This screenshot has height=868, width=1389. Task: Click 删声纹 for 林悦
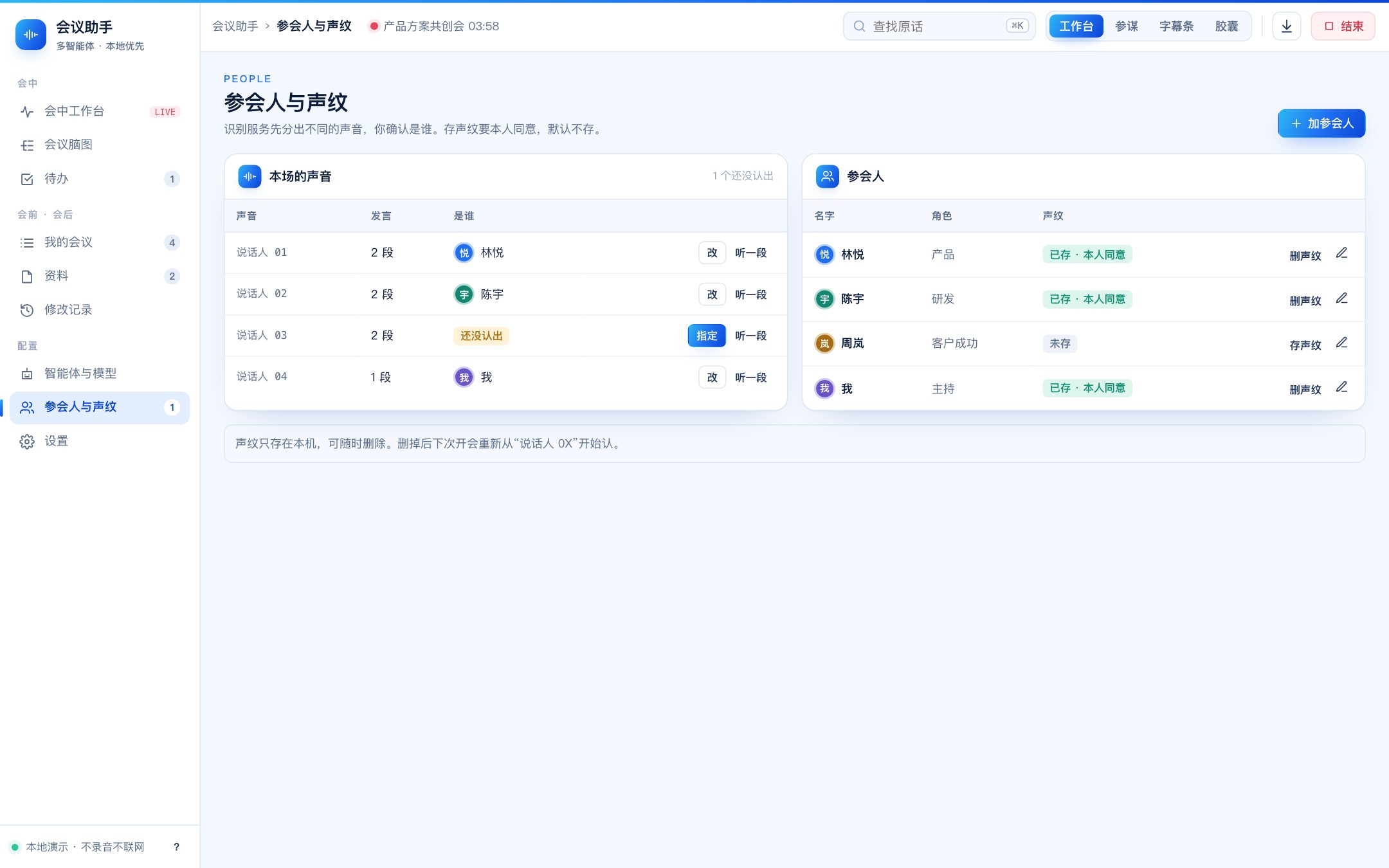pos(1305,256)
